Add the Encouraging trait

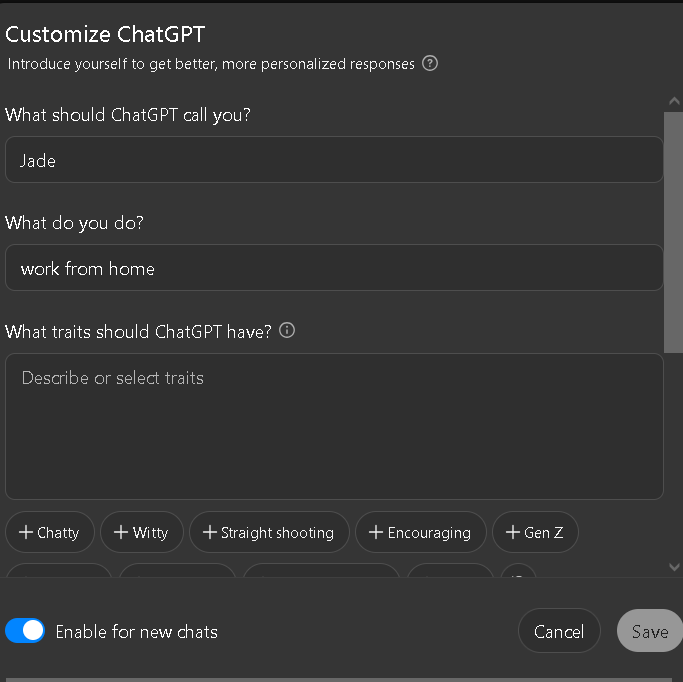420,532
